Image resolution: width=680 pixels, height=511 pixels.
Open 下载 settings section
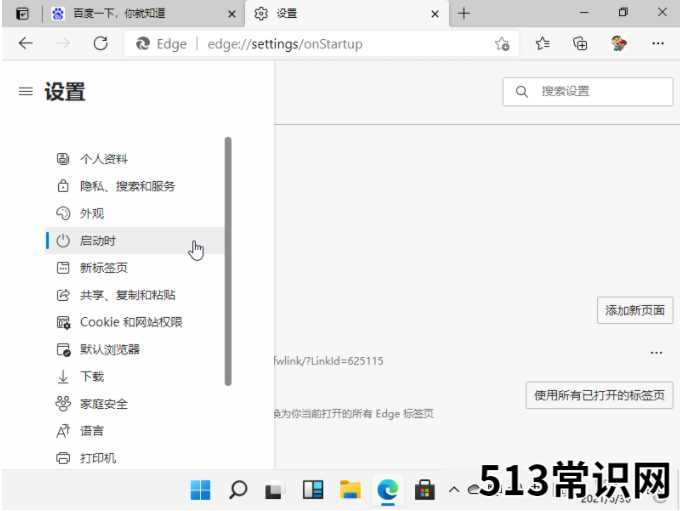(134, 377)
